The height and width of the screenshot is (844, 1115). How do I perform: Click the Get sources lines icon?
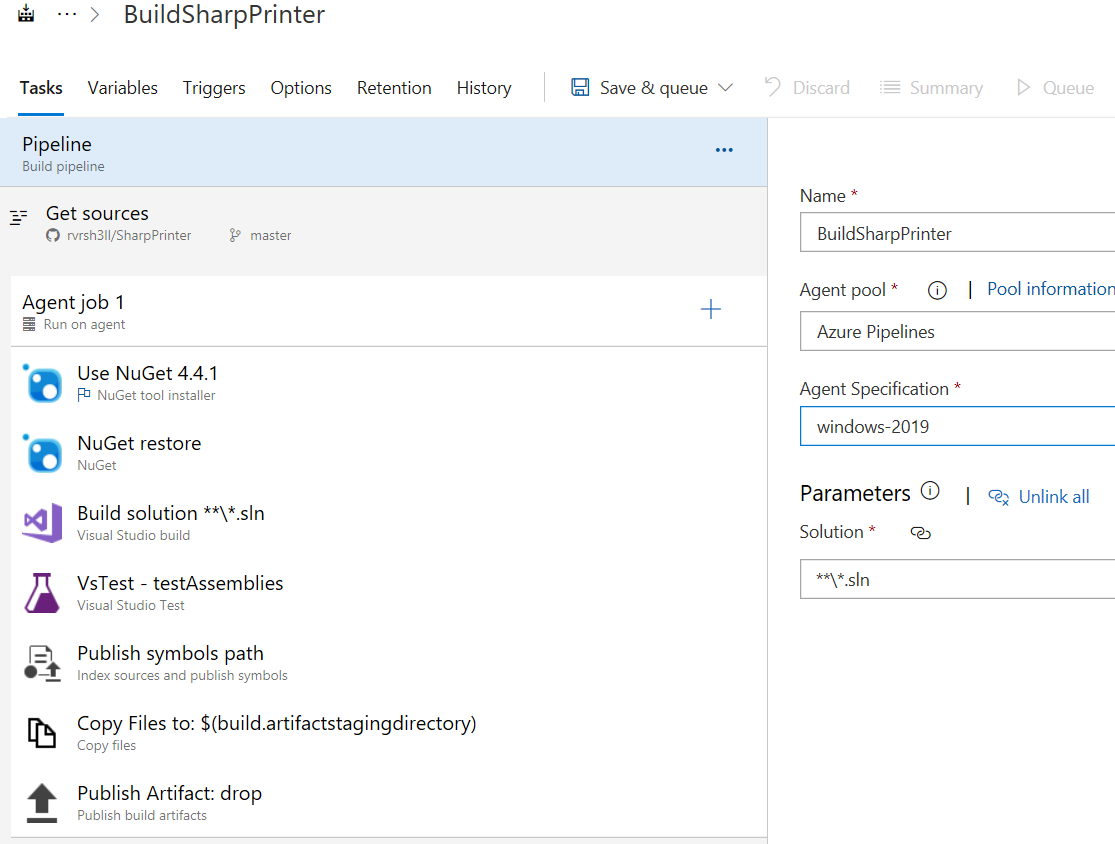point(18,218)
